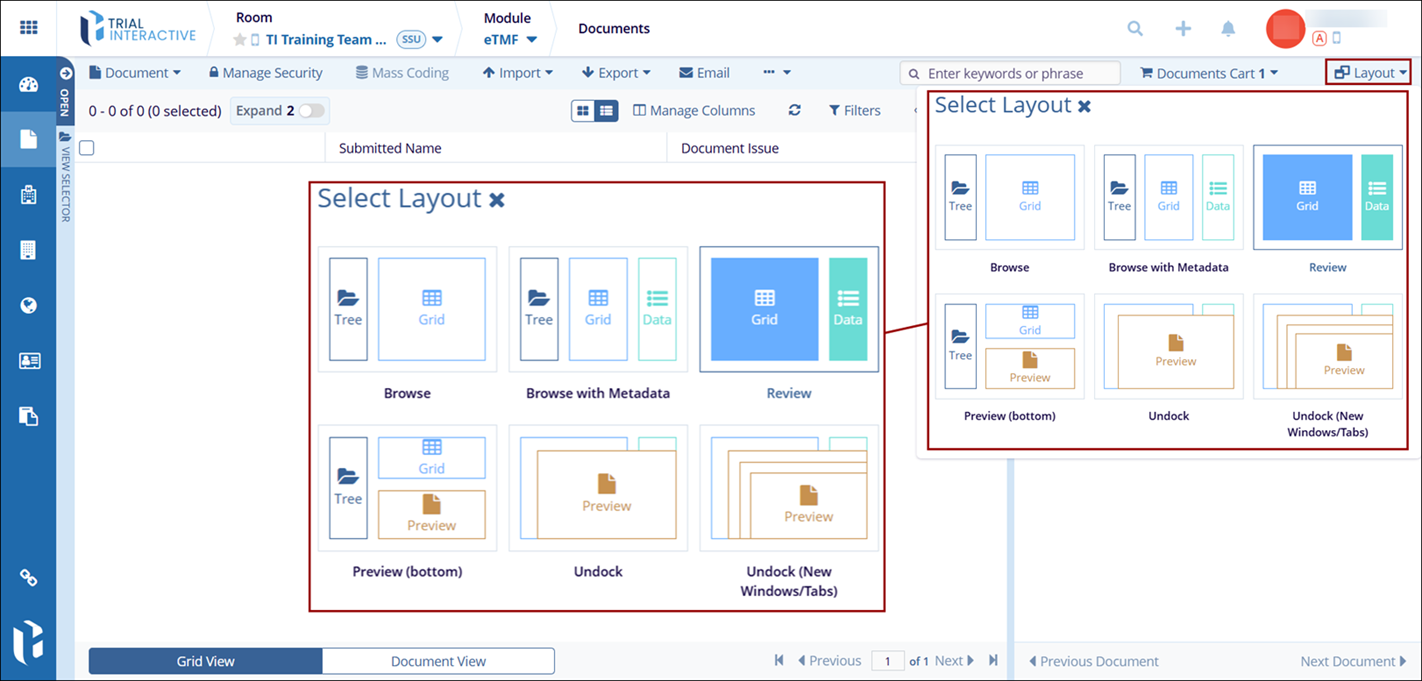
Task: Open the eTMF module dropdown
Action: tap(511, 40)
